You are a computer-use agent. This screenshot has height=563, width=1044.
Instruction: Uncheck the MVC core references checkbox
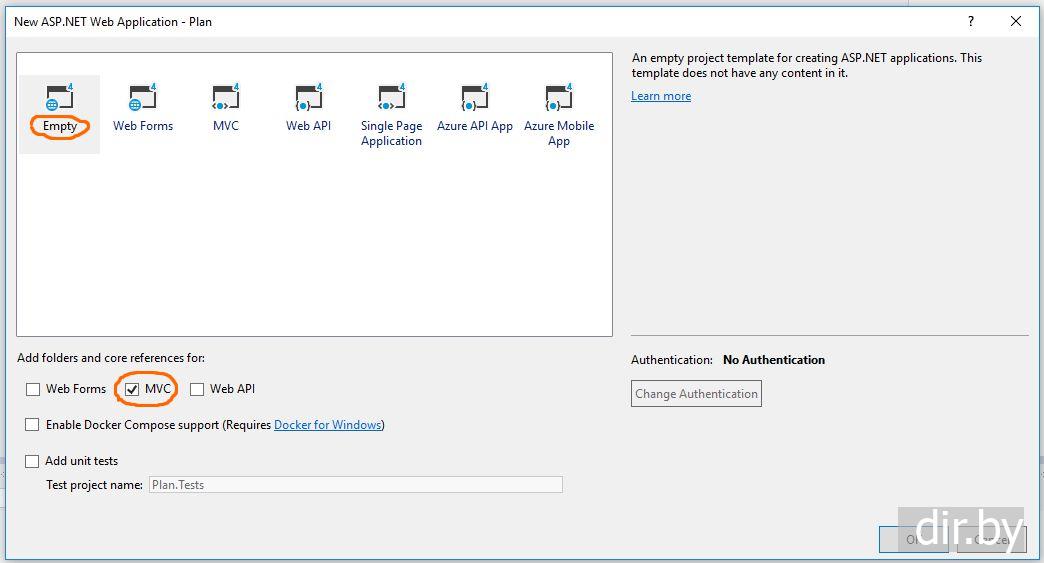(x=132, y=389)
